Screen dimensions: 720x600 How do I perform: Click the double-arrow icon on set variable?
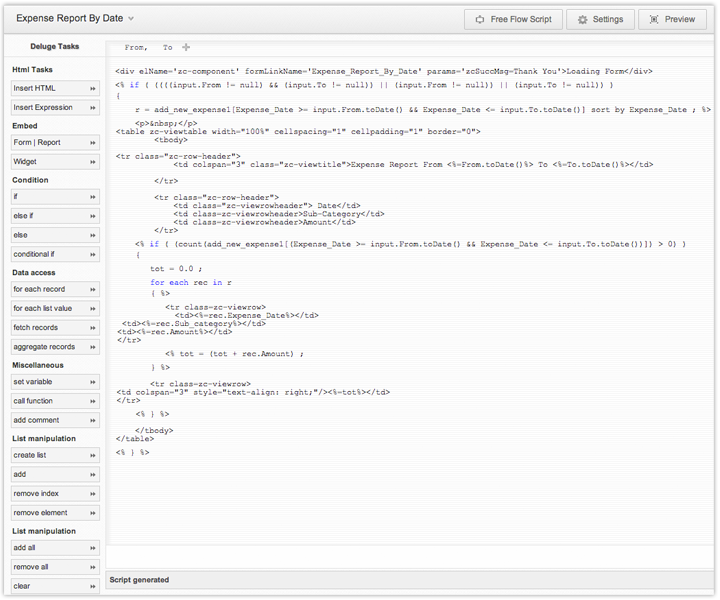(x=93, y=383)
